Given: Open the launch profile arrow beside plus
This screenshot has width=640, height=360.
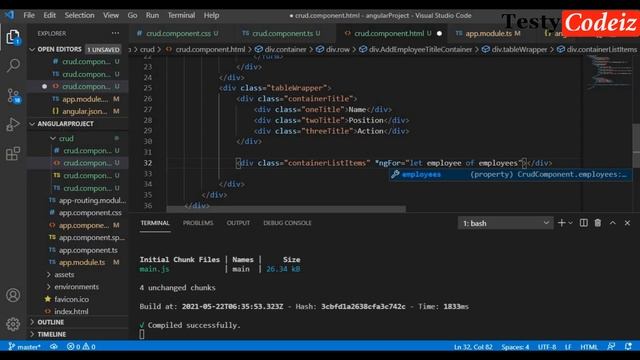Looking at the screenshot, I should (571, 223).
